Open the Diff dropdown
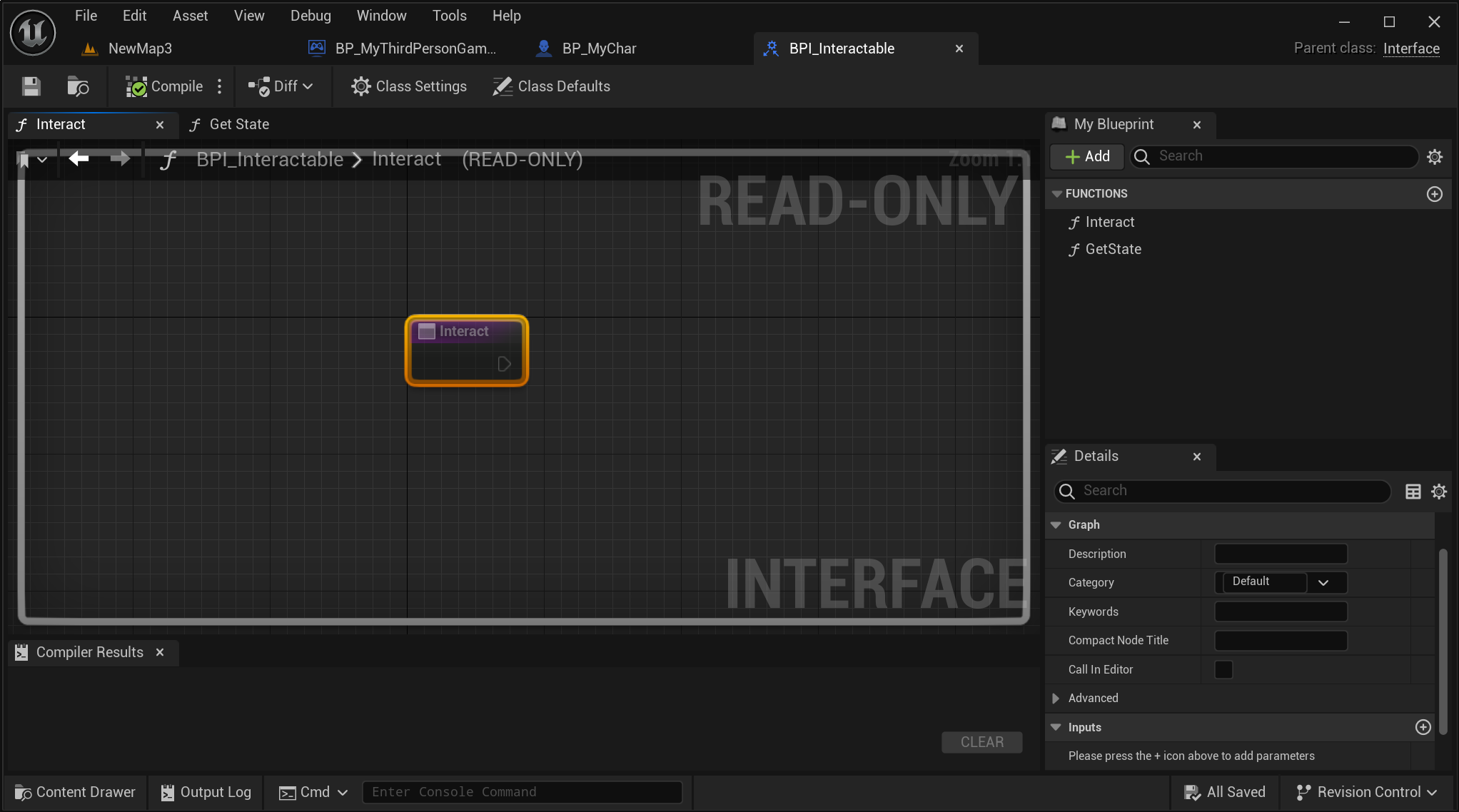The image size is (1459, 812). pos(281,86)
